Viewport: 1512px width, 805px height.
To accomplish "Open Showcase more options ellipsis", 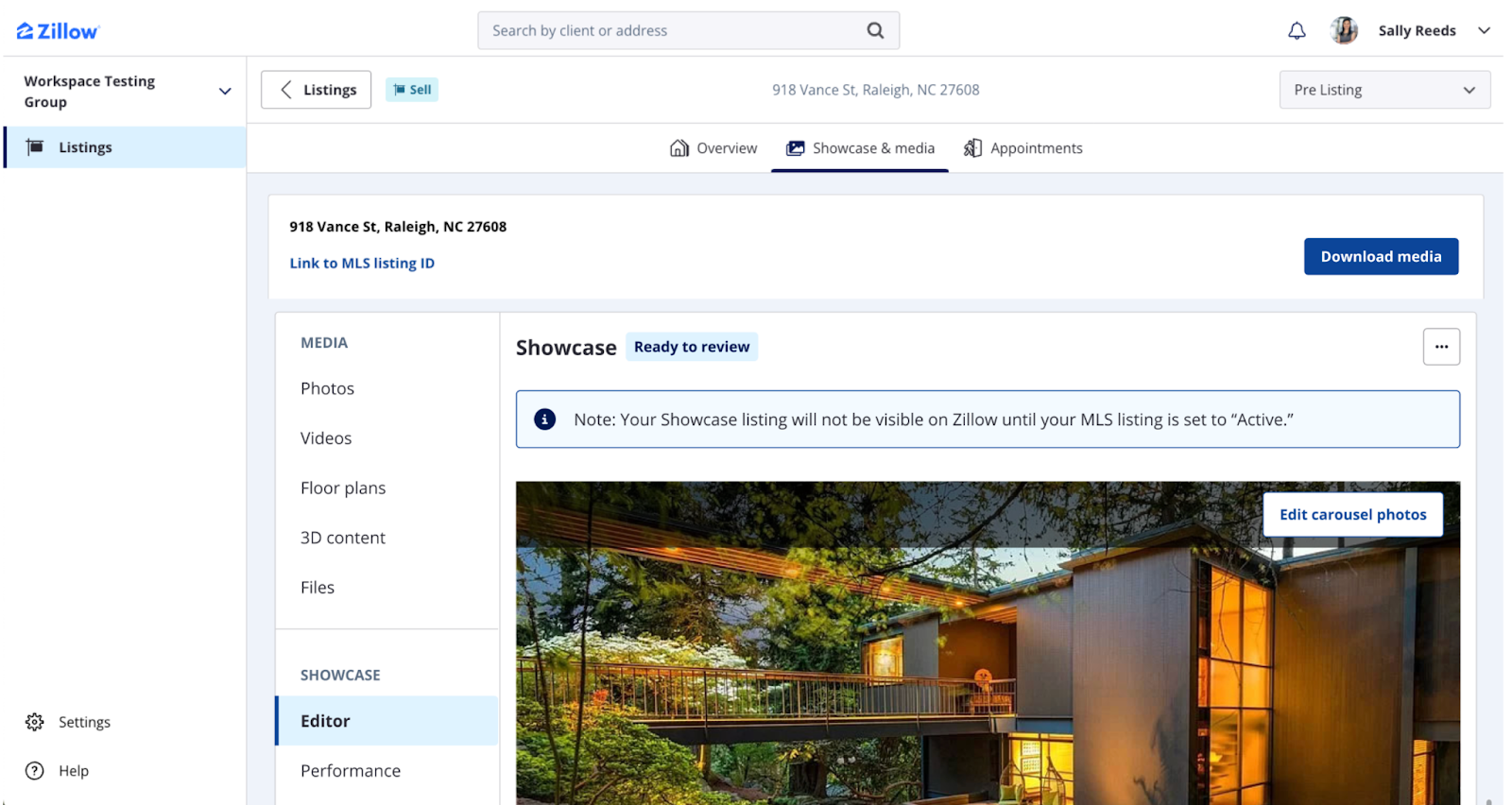I will [1441, 347].
